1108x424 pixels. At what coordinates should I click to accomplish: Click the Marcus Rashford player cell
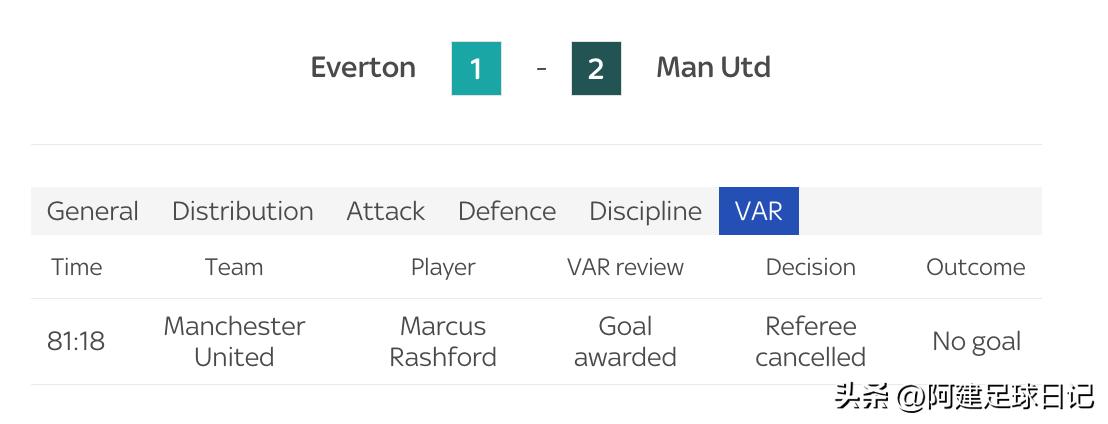coord(443,341)
